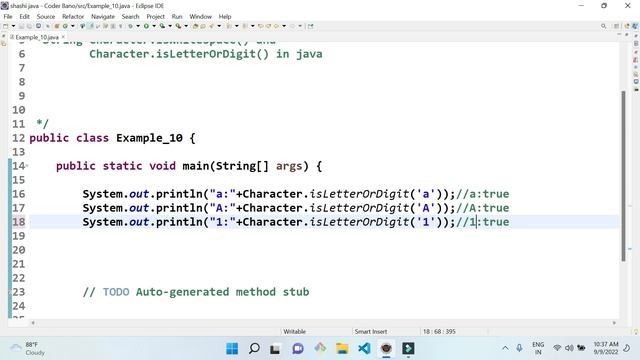The width and height of the screenshot is (640, 360).
Task: Show hidden system tray icons chevron
Action: (505, 348)
